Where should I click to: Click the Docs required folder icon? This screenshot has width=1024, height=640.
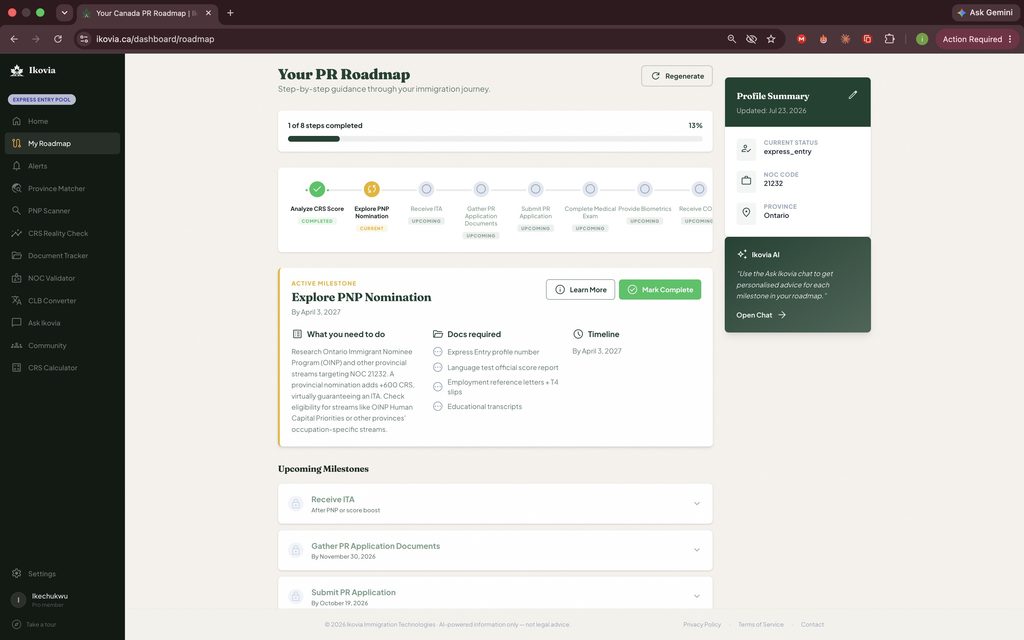(x=438, y=334)
